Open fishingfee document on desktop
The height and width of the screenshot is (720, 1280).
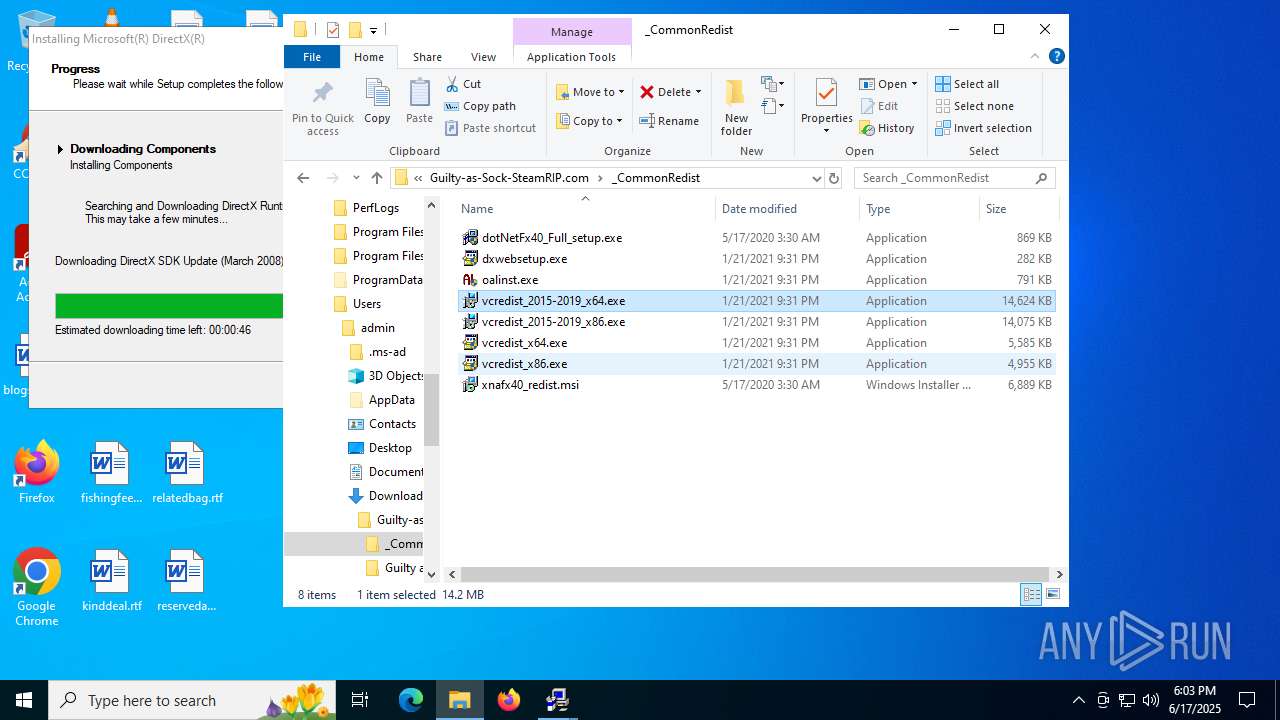(x=111, y=474)
